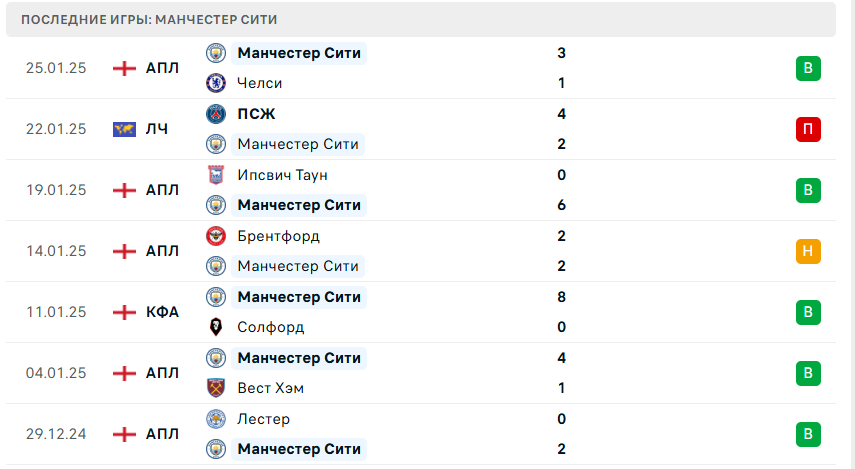The height and width of the screenshot is (469, 855).
Task: Click the Ipswich Town crest icon
Action: 215,175
